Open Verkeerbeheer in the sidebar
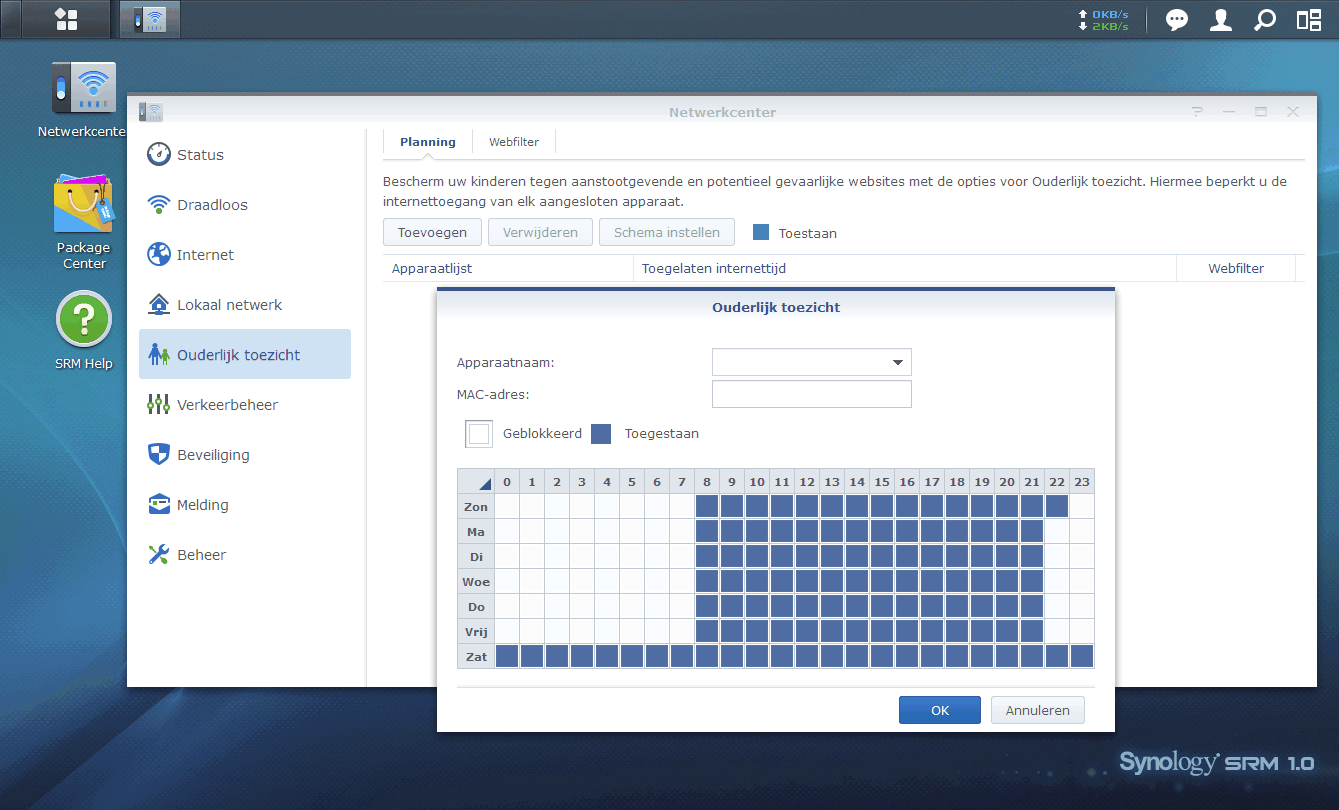Image resolution: width=1339 pixels, height=810 pixels. (x=227, y=405)
